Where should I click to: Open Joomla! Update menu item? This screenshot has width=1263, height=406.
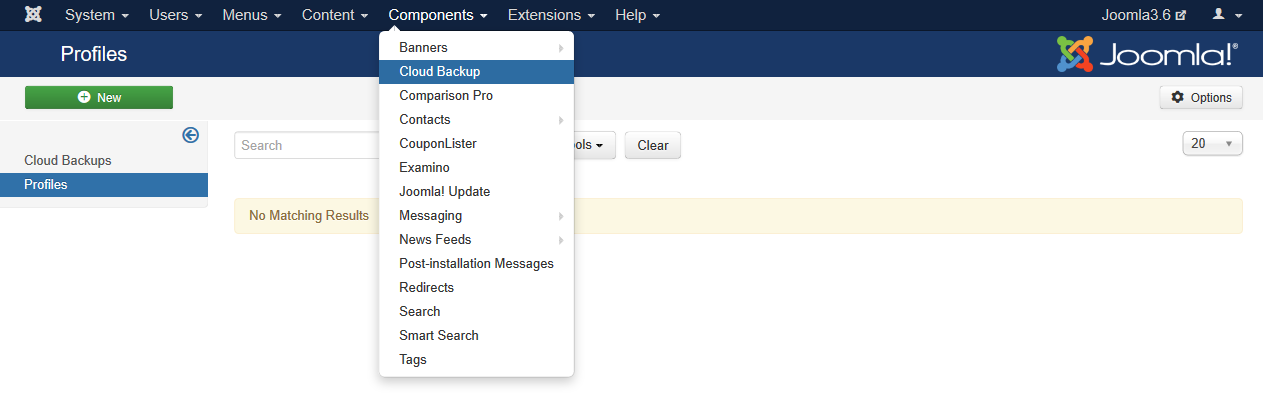444,192
